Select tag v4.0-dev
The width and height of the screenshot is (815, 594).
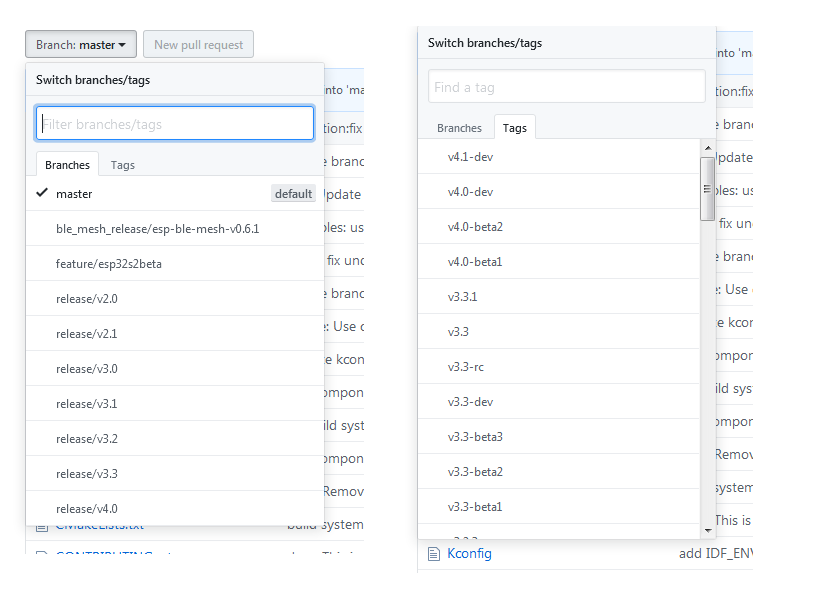(x=559, y=191)
